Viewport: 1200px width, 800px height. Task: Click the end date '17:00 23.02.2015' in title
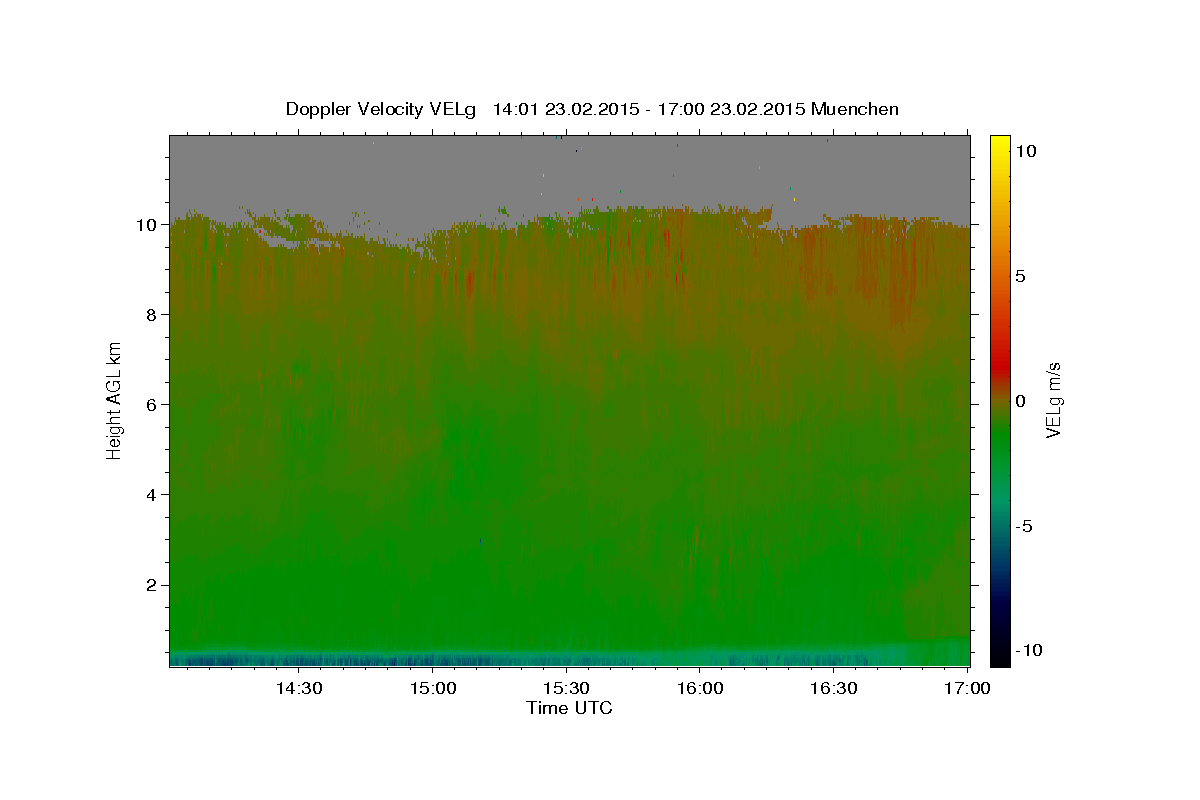tap(730, 109)
